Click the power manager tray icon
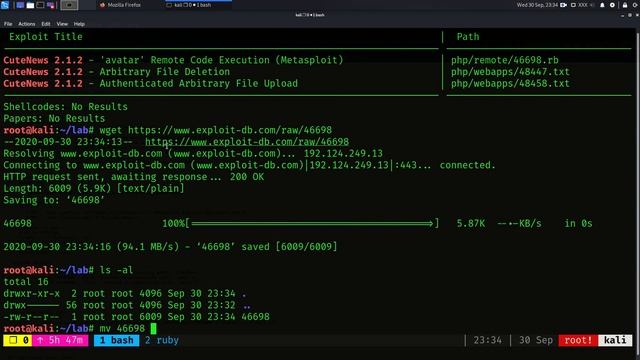 [x=612, y=5]
